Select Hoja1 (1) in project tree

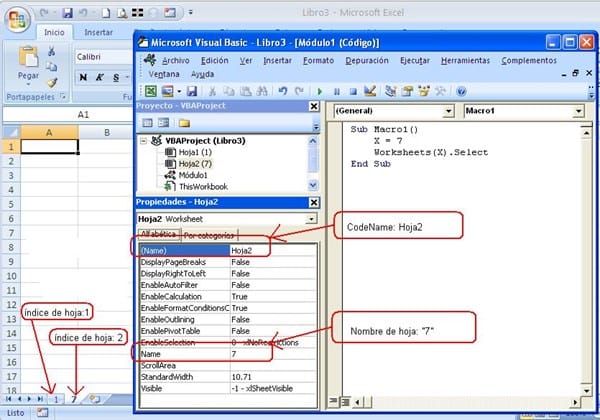195,152
